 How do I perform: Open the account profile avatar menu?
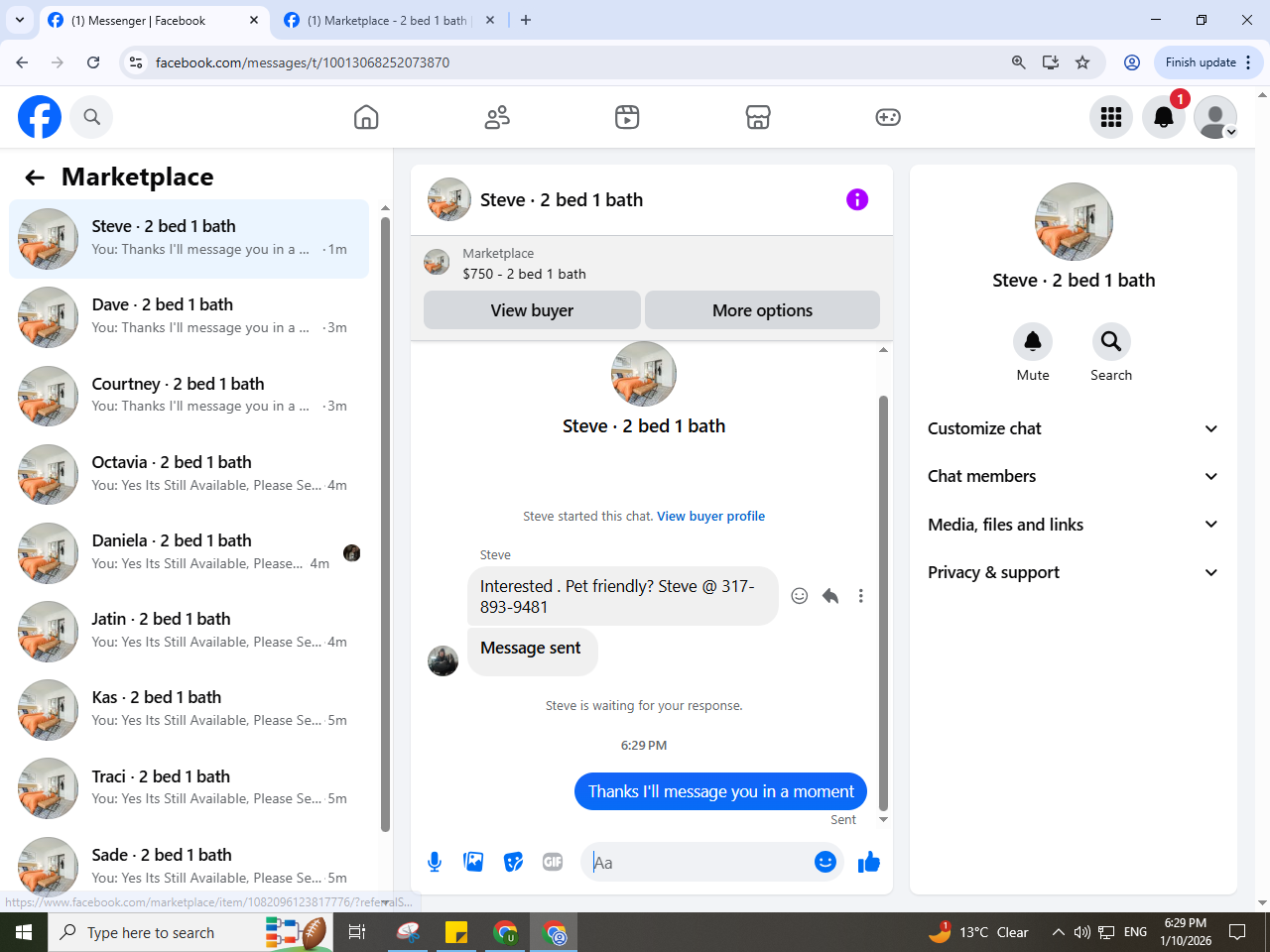pyautogui.click(x=1215, y=117)
